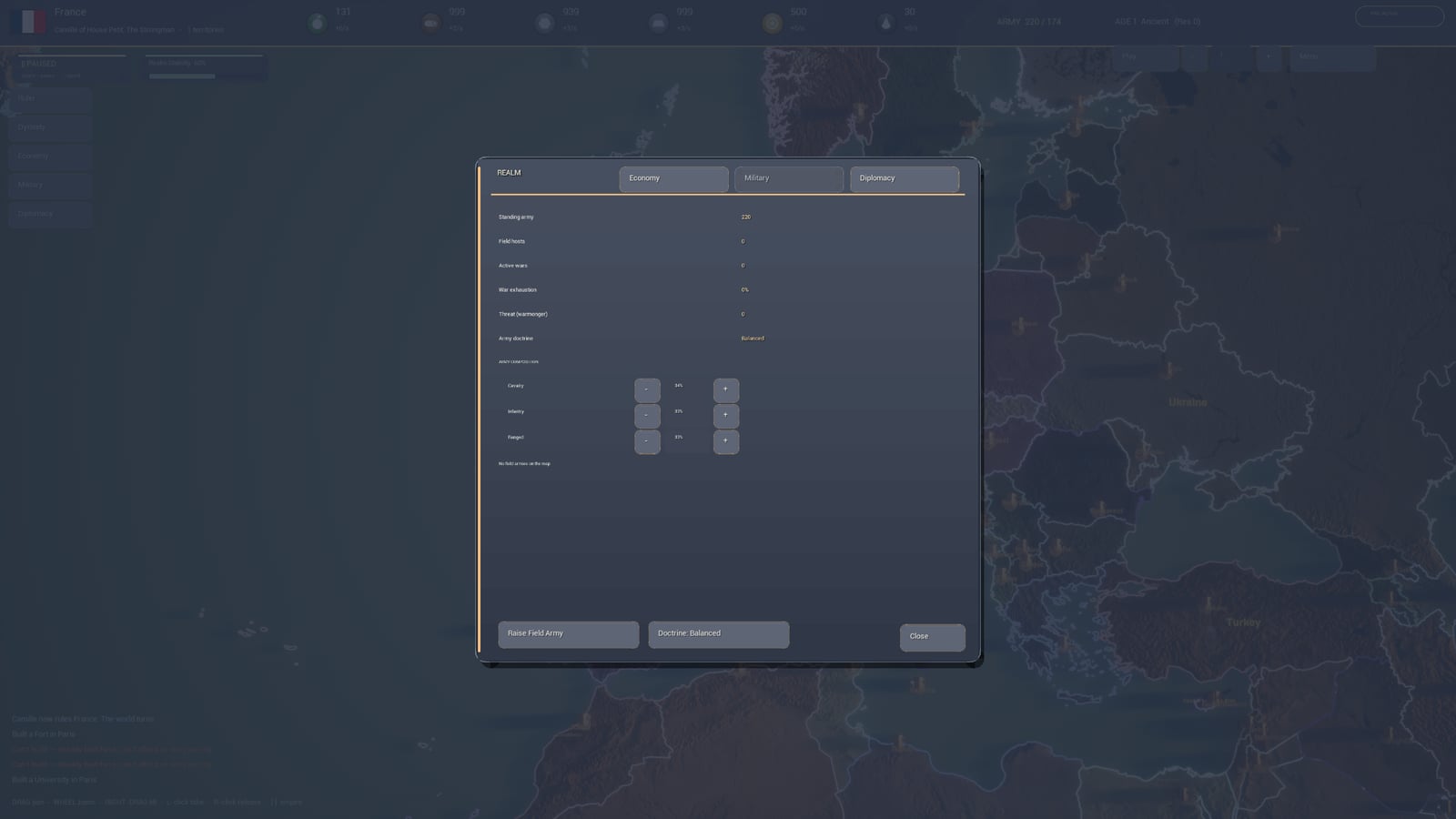Open Ruler panel in left sidebar
Image resolution: width=1456 pixels, height=819 pixels.
click(51, 98)
